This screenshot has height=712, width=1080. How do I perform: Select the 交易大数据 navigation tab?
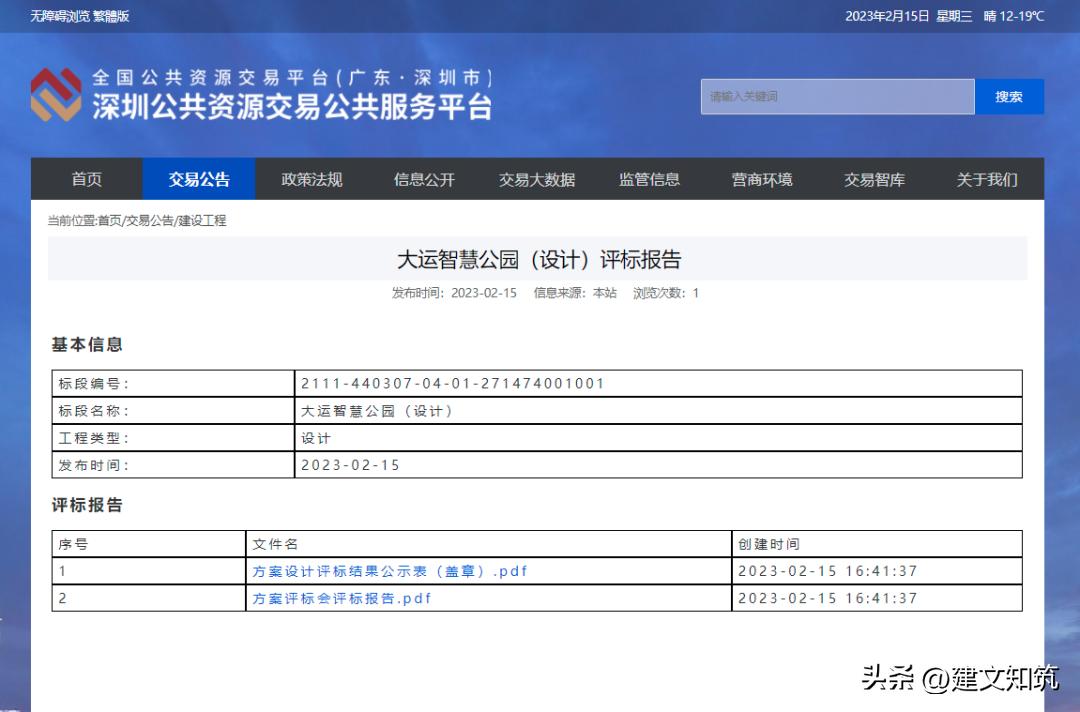(x=536, y=179)
